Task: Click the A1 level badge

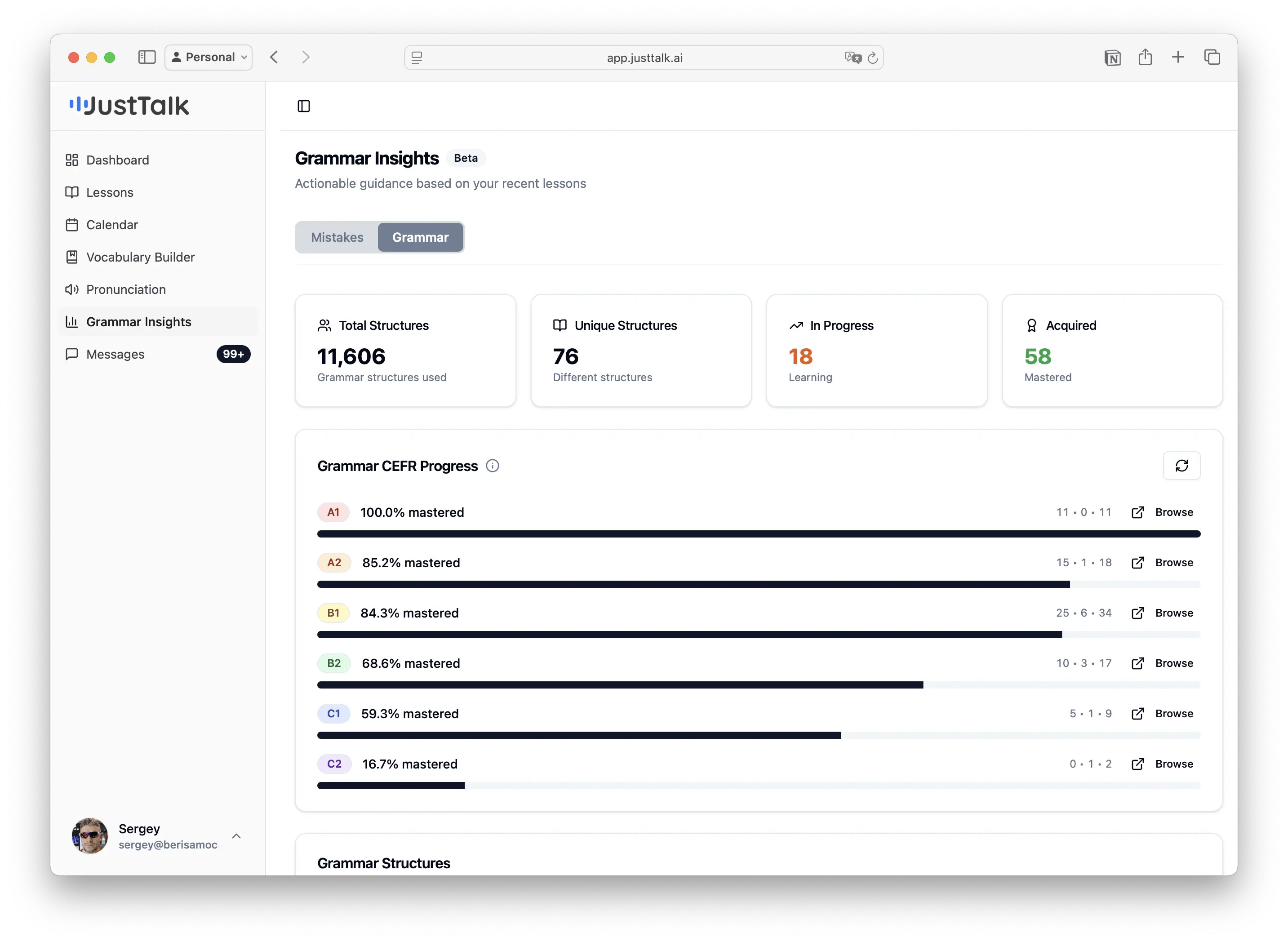Action: pos(333,513)
